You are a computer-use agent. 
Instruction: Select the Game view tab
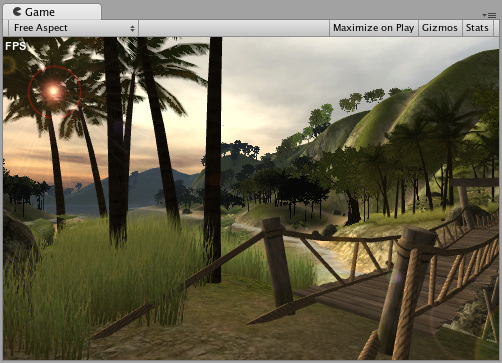point(52,12)
